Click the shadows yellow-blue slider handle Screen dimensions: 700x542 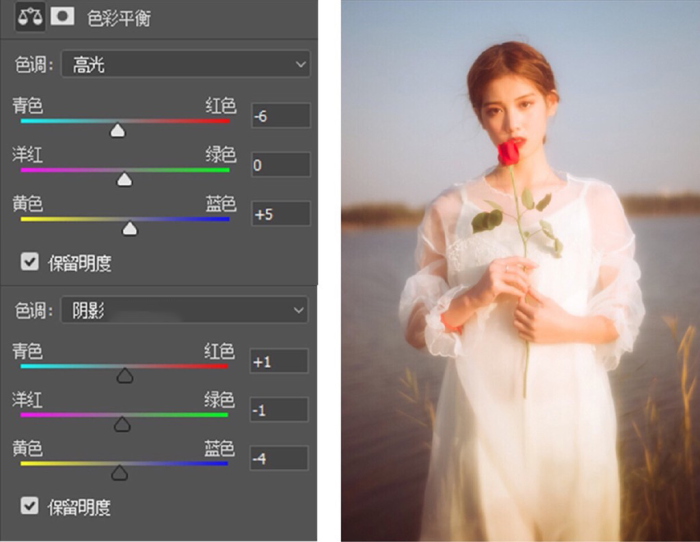pos(119,473)
